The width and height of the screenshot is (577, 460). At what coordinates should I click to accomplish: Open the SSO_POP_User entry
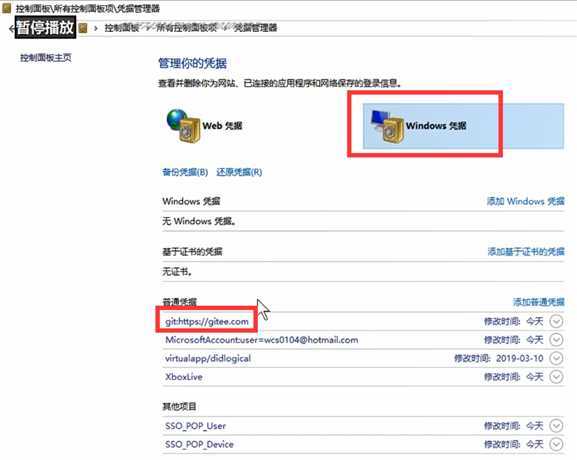pos(195,426)
